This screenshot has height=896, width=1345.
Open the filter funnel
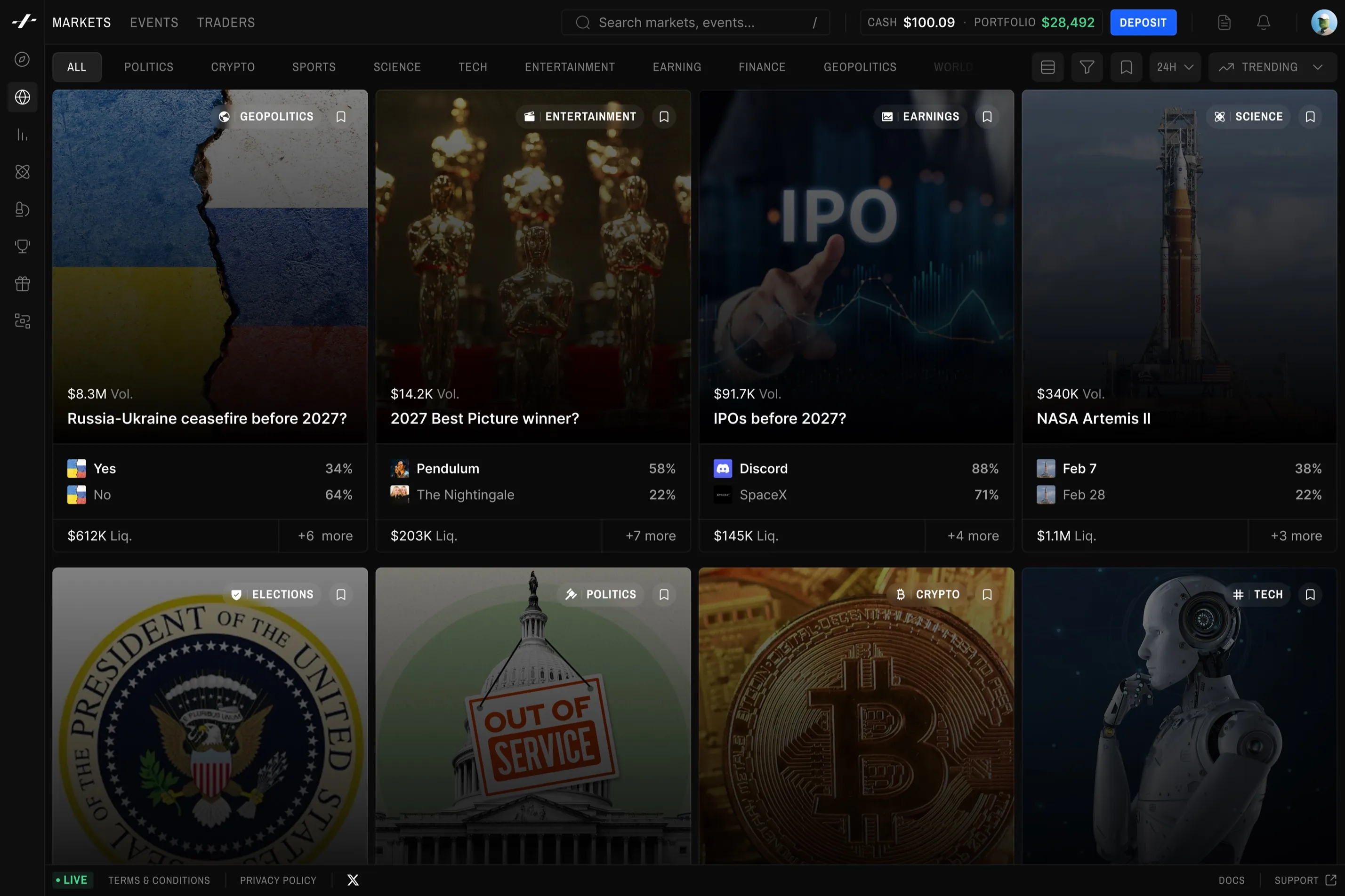click(x=1087, y=67)
